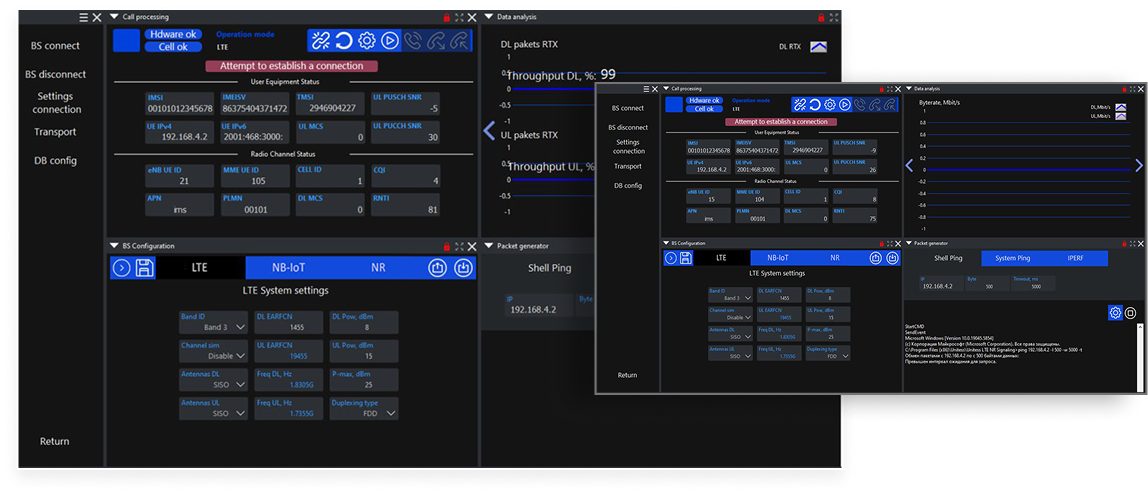Open Call processing gear settings in the larger window
The height and width of the screenshot is (494, 1148).
[x=367, y=41]
